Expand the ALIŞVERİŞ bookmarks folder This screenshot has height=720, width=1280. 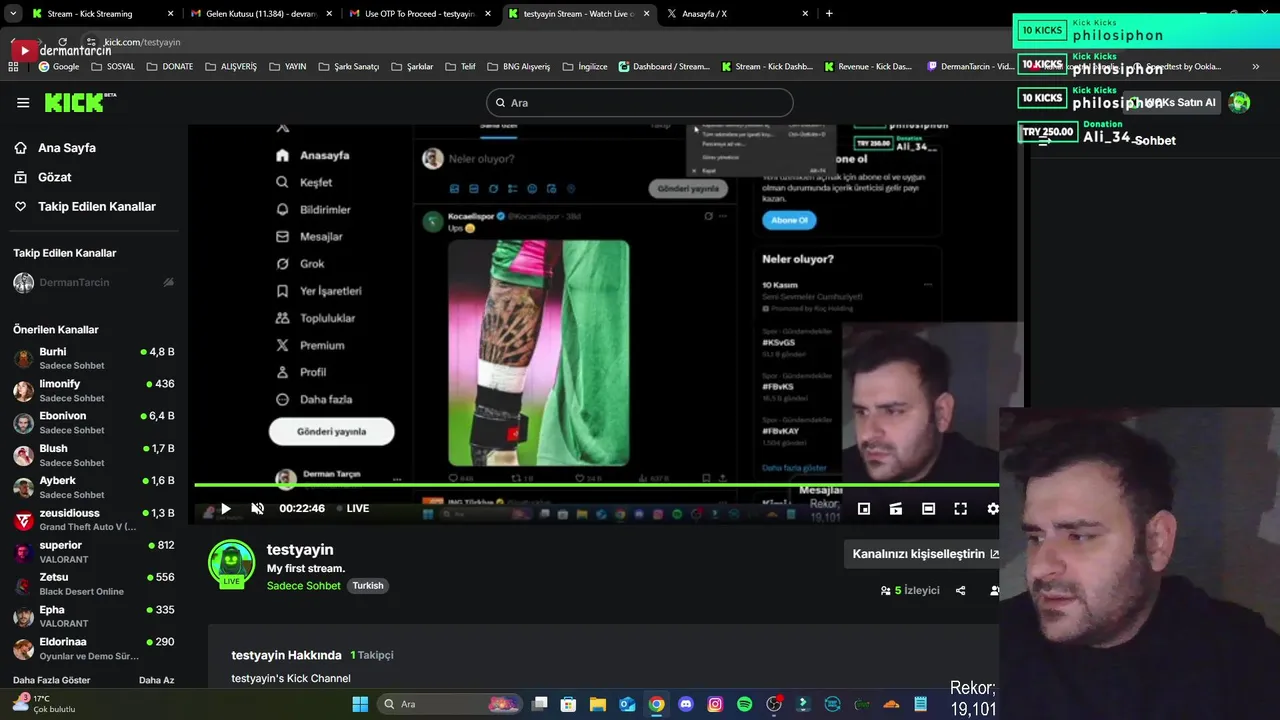(x=230, y=67)
